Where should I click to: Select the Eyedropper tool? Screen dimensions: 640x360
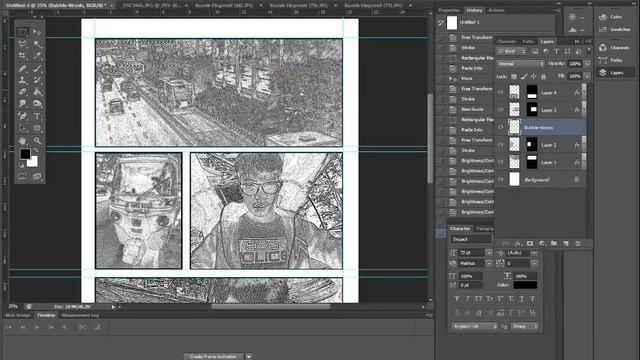coord(37,56)
